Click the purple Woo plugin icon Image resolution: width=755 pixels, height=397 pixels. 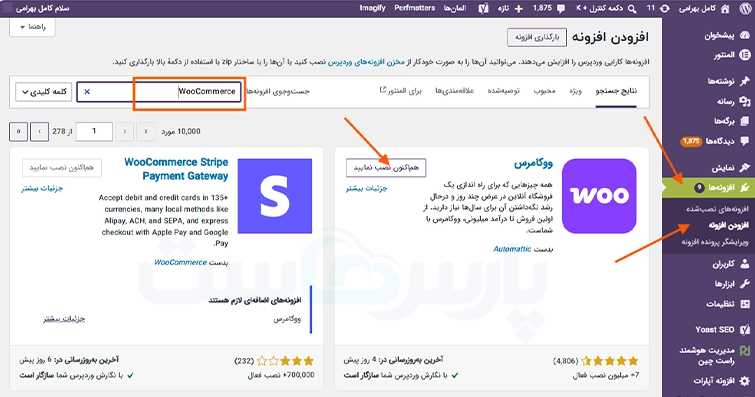pyautogui.click(x=599, y=196)
